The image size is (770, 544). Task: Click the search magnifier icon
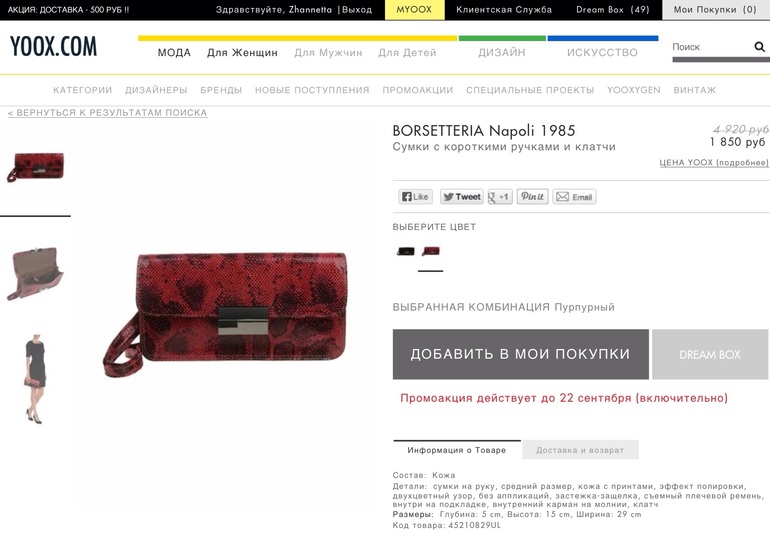coord(759,47)
